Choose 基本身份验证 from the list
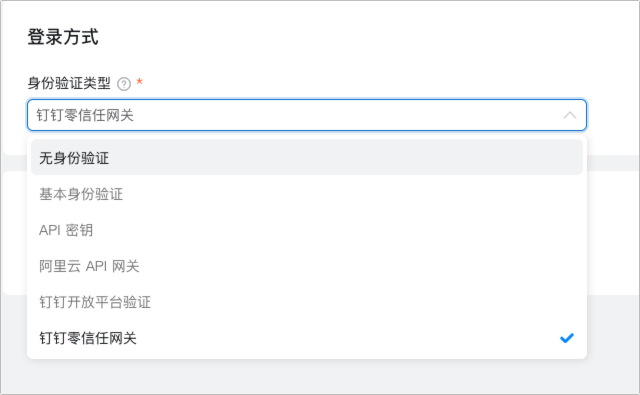Image resolution: width=640 pixels, height=395 pixels. [x=307, y=194]
